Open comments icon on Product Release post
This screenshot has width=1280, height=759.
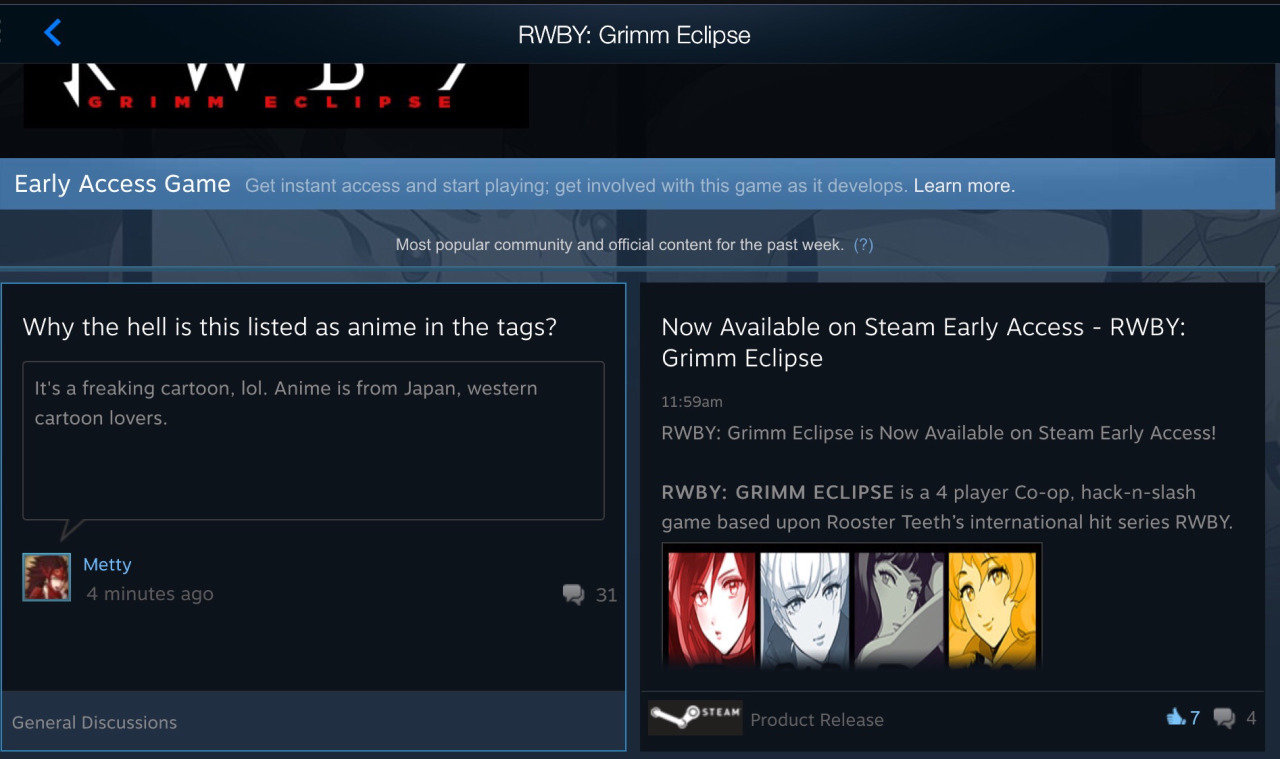click(x=1224, y=718)
